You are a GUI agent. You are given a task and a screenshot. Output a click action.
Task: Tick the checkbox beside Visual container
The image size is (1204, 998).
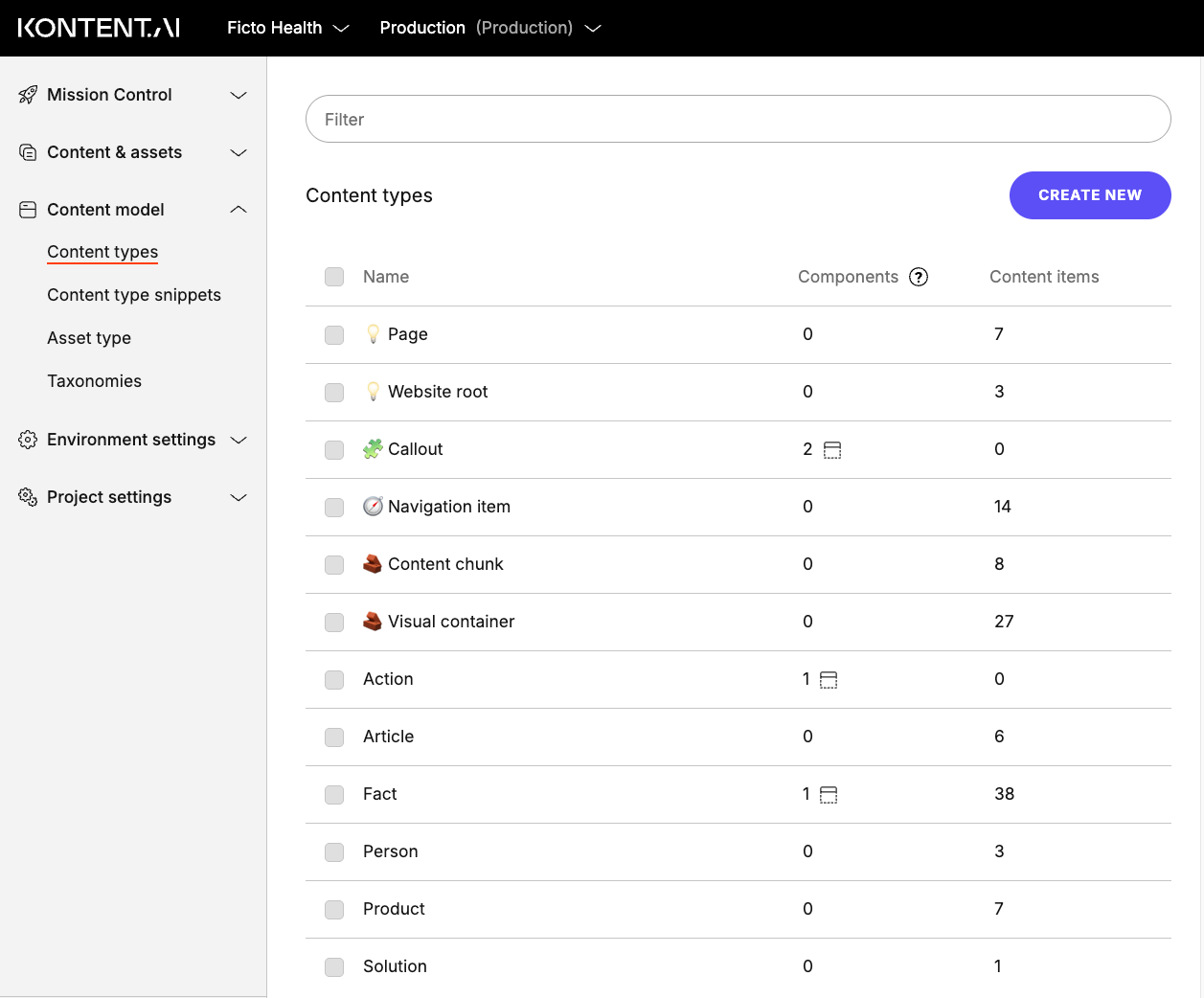click(334, 623)
